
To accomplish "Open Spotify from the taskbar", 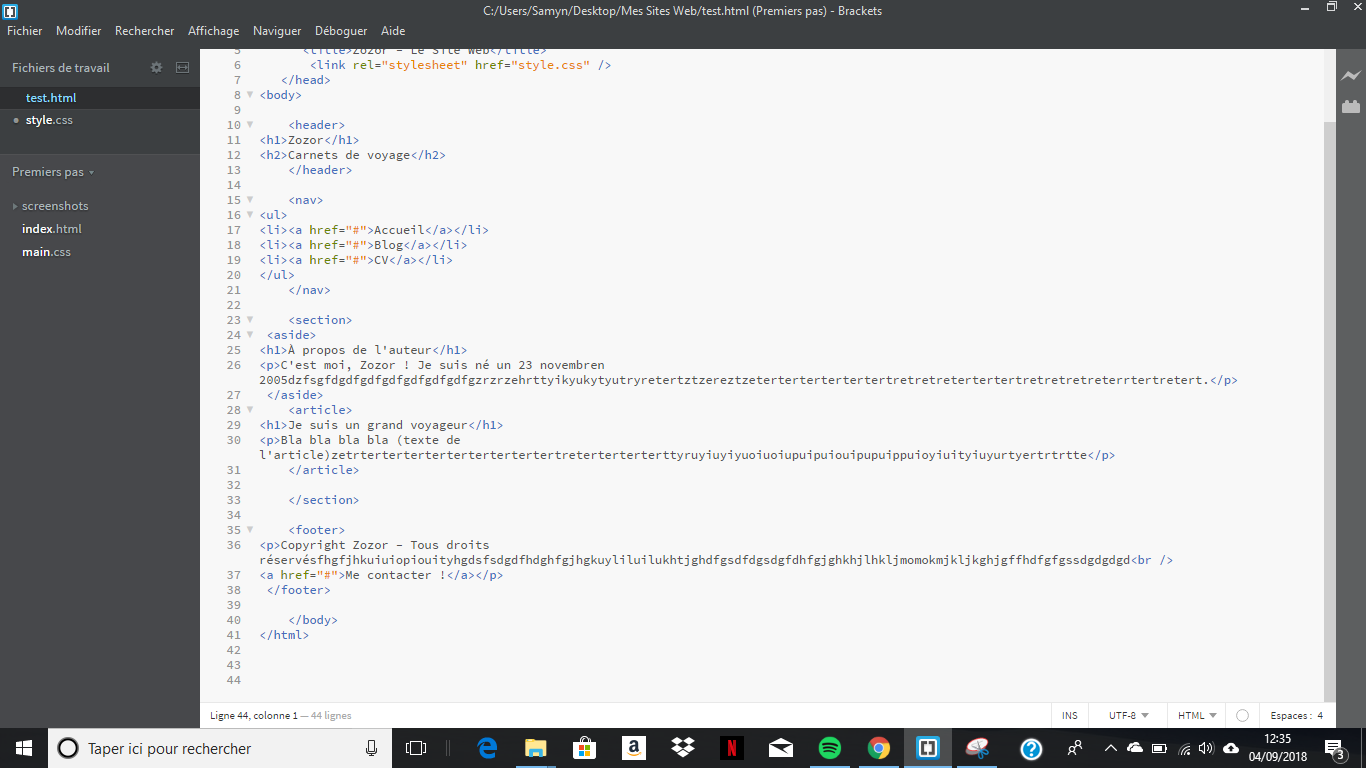I will tap(829, 748).
